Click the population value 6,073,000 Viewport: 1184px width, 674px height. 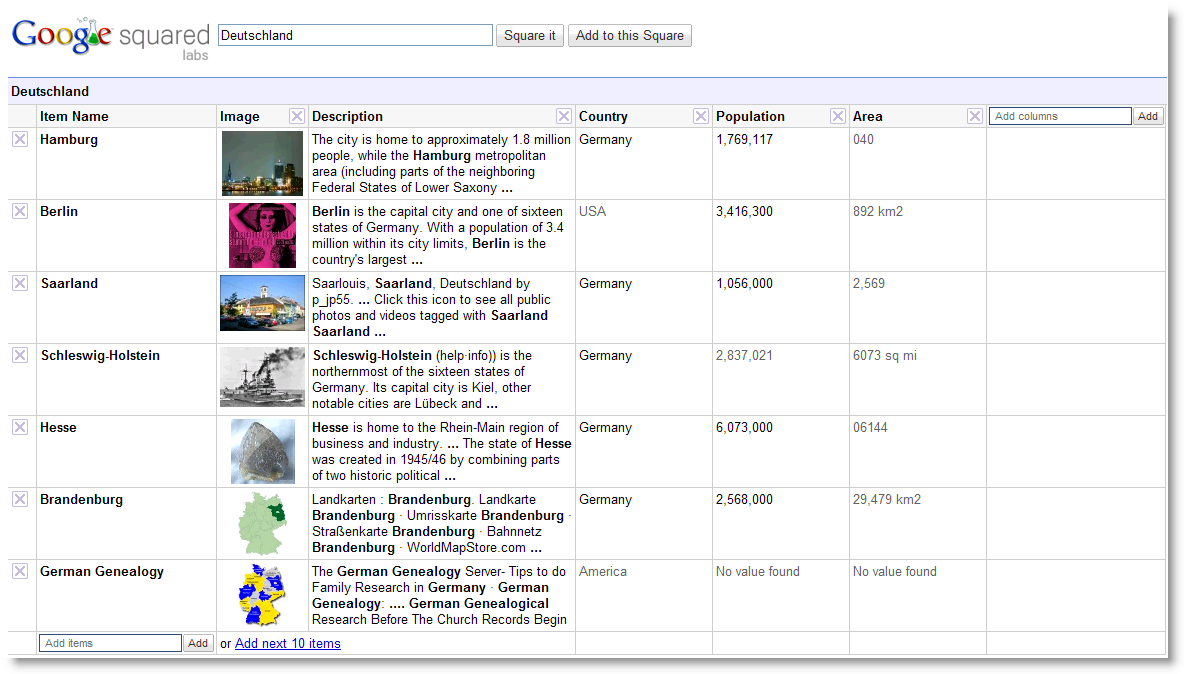(x=745, y=428)
